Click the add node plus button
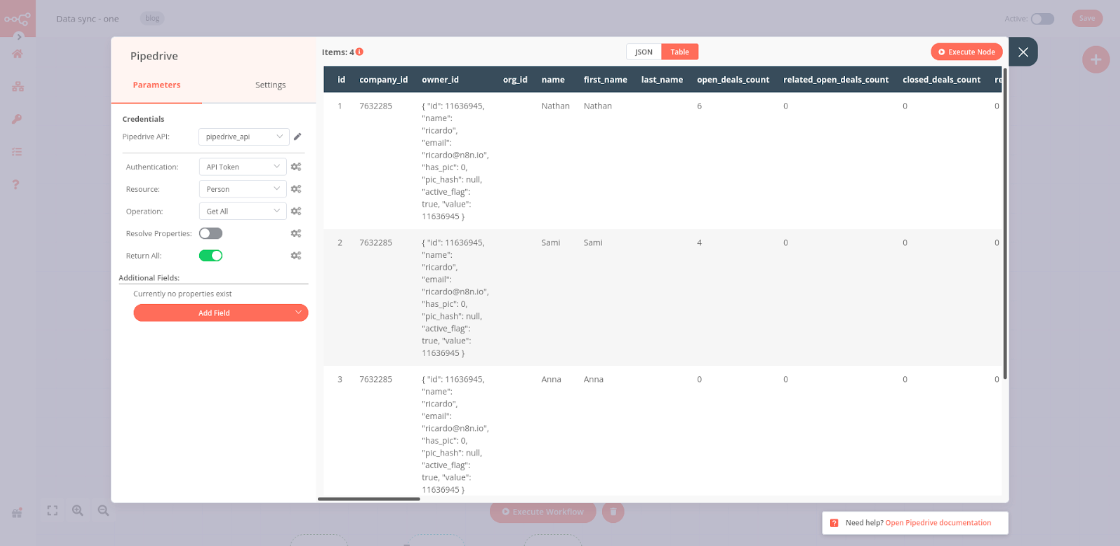The height and width of the screenshot is (546, 1120). [1095, 59]
